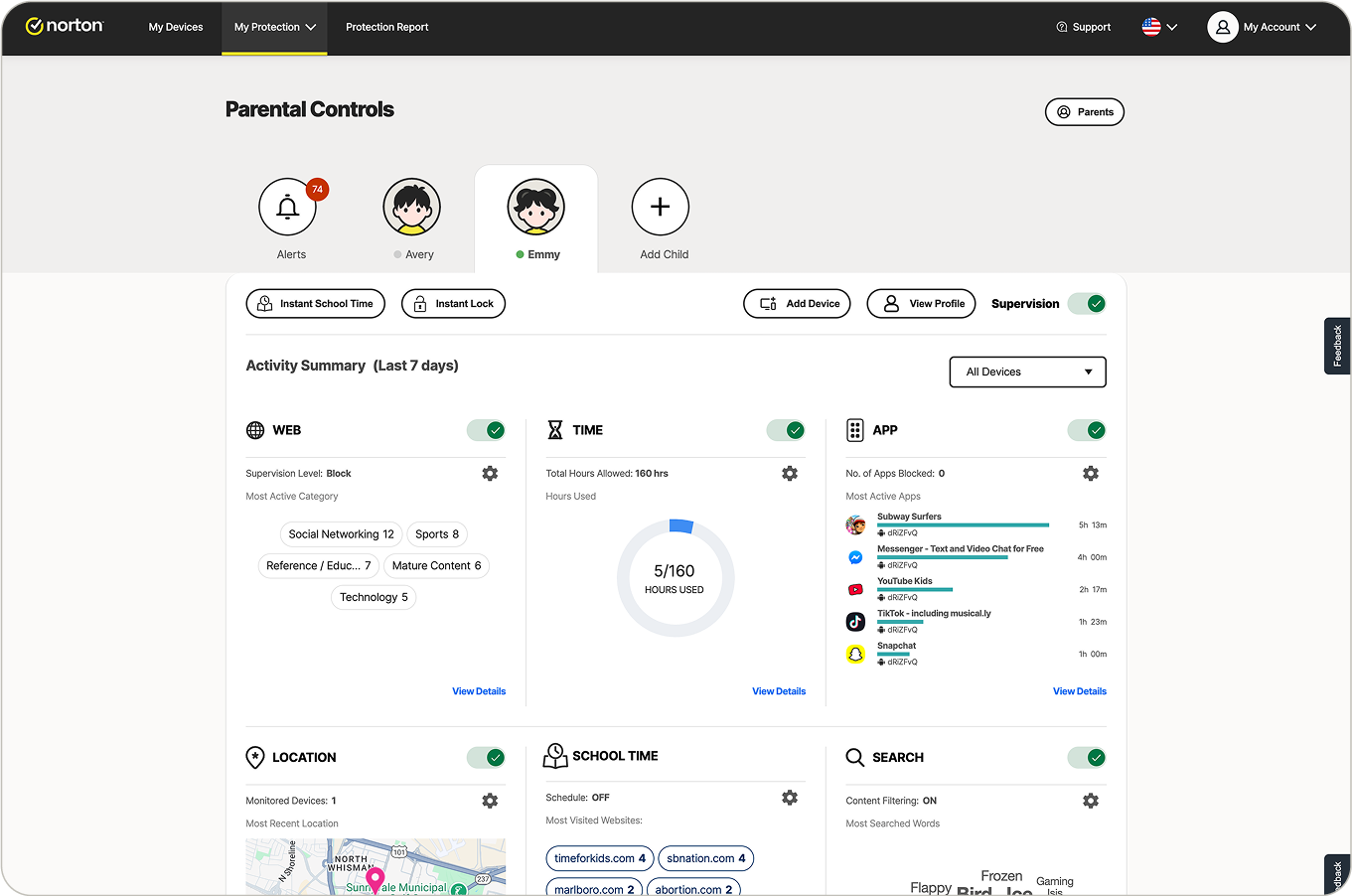Click the Reference / Educ... 7 tag
This screenshot has width=1352, height=896.
pos(318,566)
